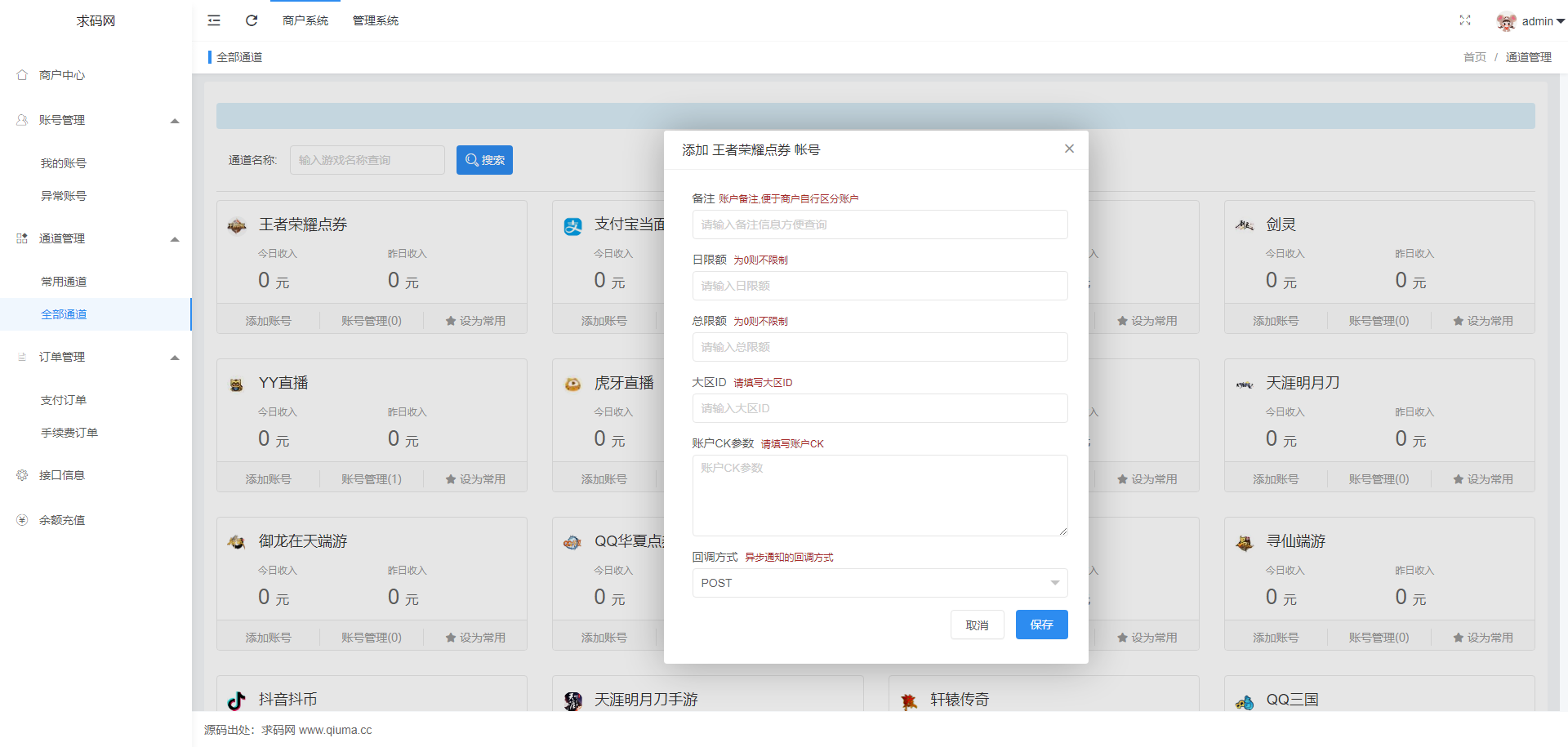The image size is (1568, 747).
Task: Focus the 大区ID input field
Action: (880, 408)
